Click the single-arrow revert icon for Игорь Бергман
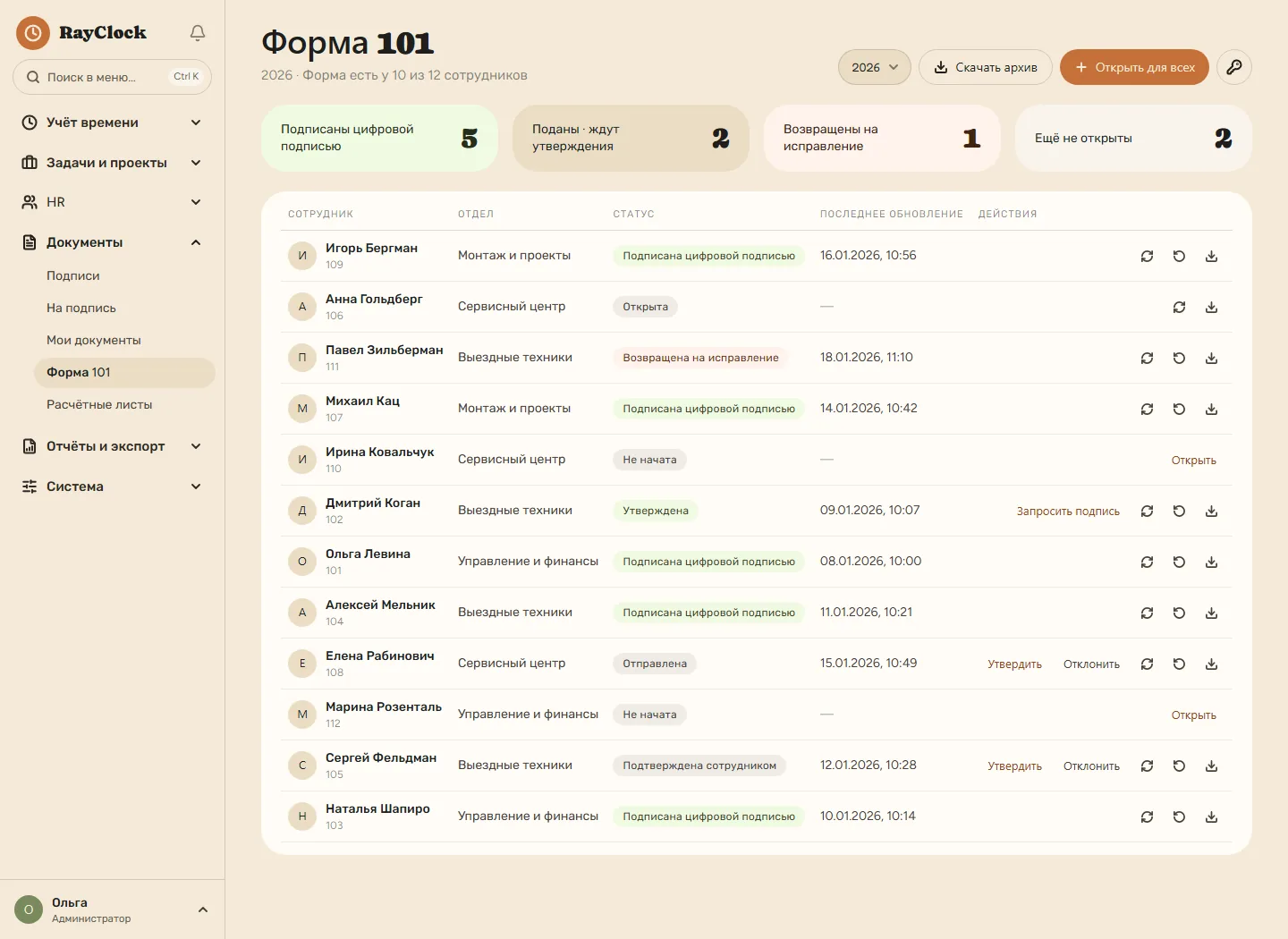This screenshot has height=939, width=1288. (x=1179, y=256)
